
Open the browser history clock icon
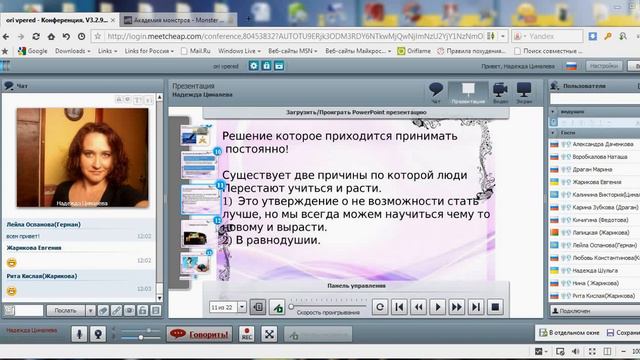pyautogui.click(x=81, y=36)
